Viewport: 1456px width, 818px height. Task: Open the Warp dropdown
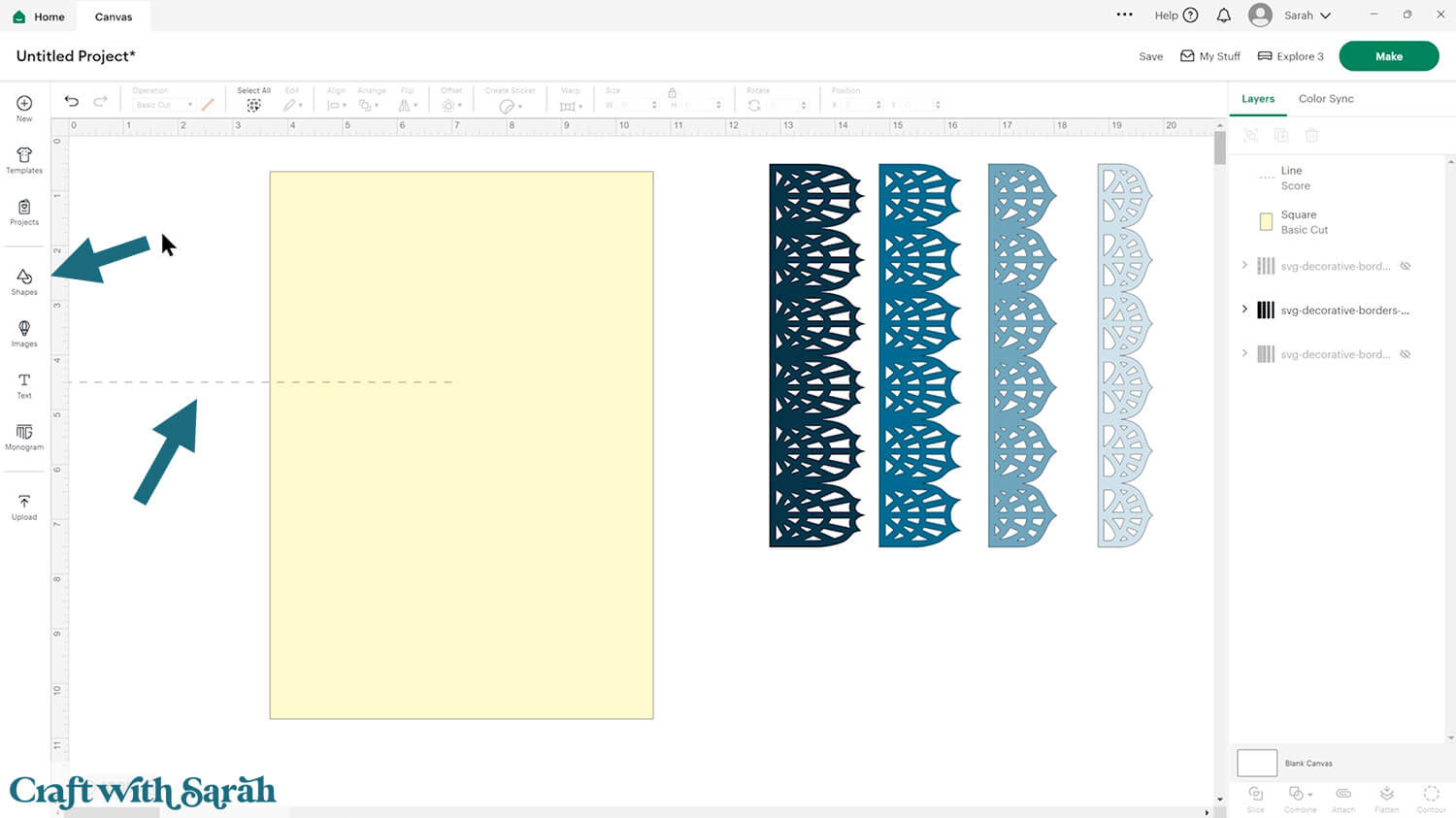coord(571,105)
